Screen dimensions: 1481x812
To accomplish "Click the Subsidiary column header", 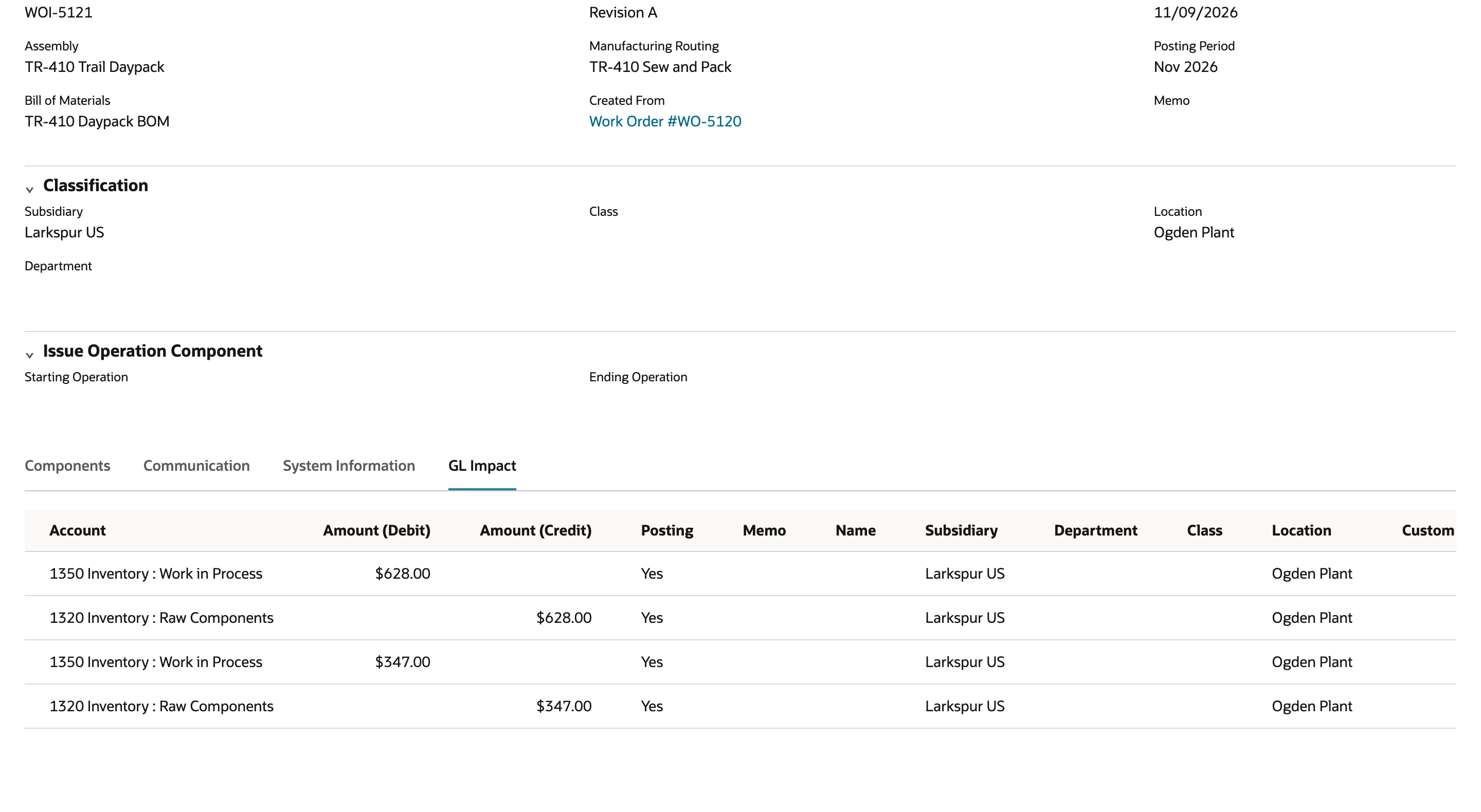I will tap(961, 530).
